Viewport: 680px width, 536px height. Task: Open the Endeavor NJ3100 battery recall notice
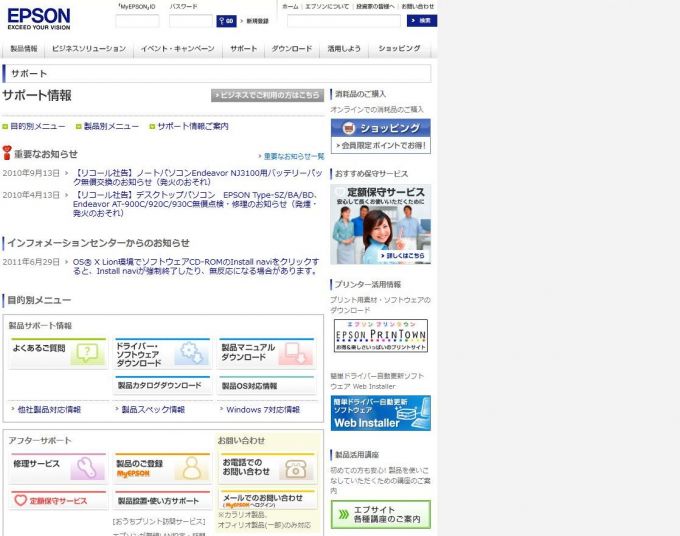(x=197, y=177)
